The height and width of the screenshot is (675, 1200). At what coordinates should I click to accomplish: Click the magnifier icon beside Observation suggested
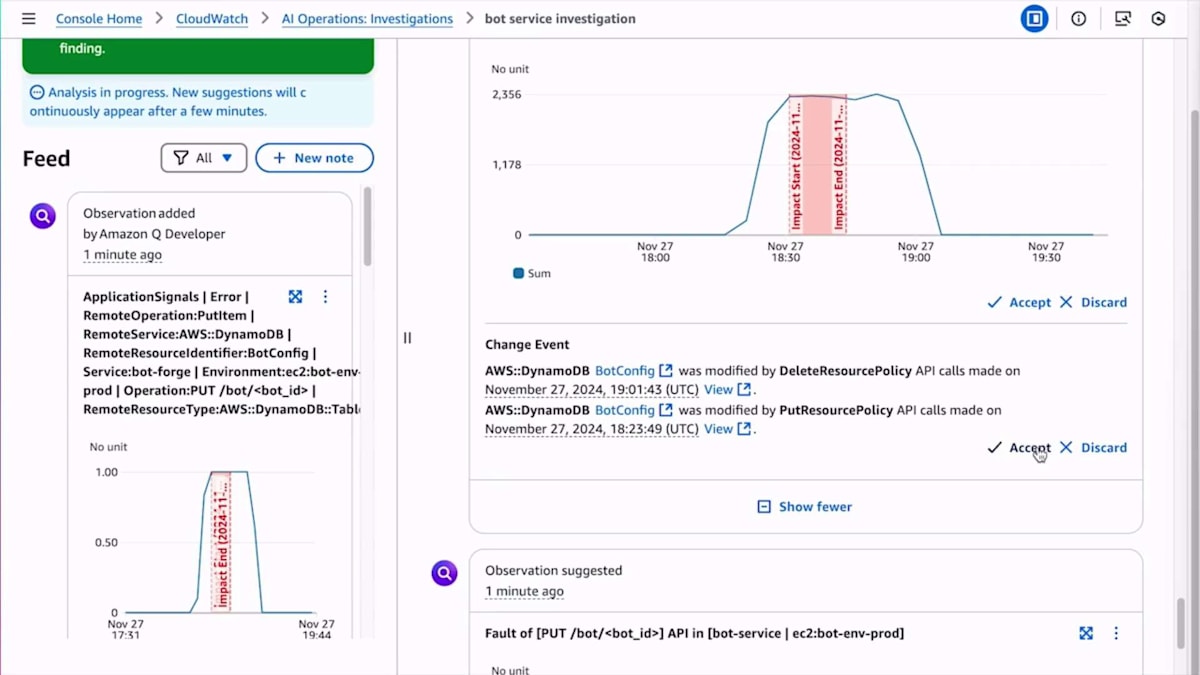(x=444, y=573)
